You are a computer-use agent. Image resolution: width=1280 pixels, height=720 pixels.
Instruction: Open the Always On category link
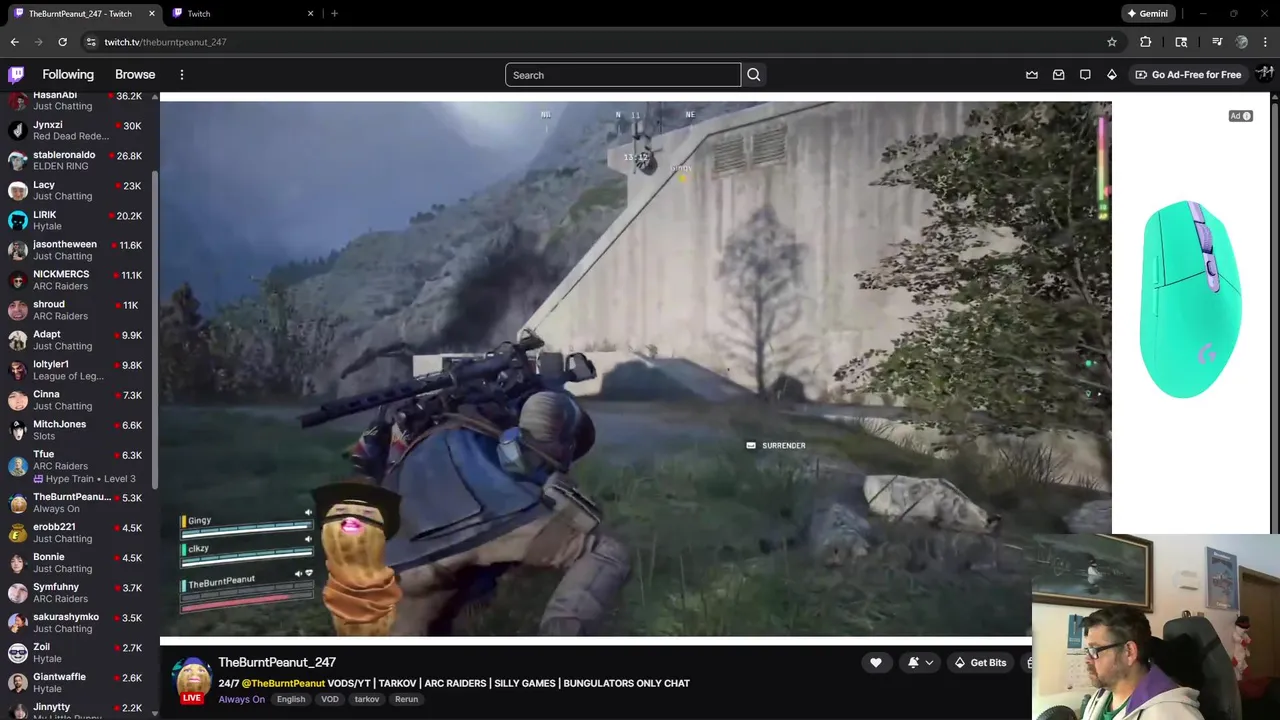pyautogui.click(x=241, y=699)
